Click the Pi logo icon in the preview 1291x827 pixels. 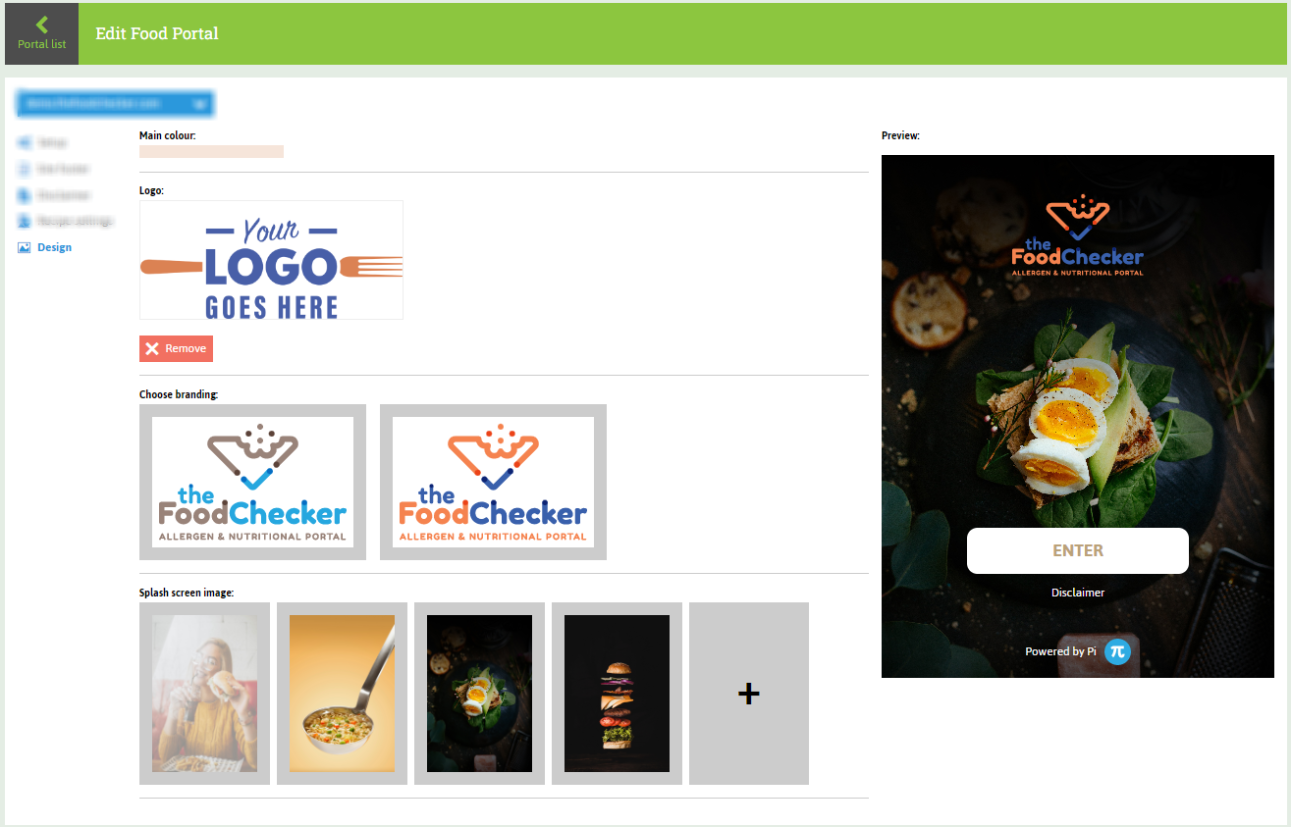pos(1117,651)
